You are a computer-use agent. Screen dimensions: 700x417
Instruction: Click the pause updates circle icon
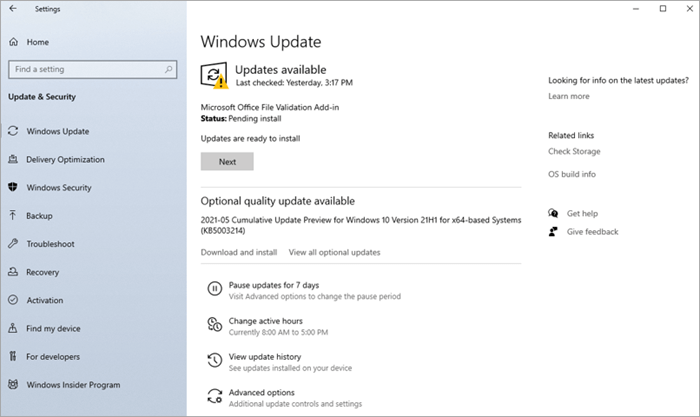click(x=215, y=289)
